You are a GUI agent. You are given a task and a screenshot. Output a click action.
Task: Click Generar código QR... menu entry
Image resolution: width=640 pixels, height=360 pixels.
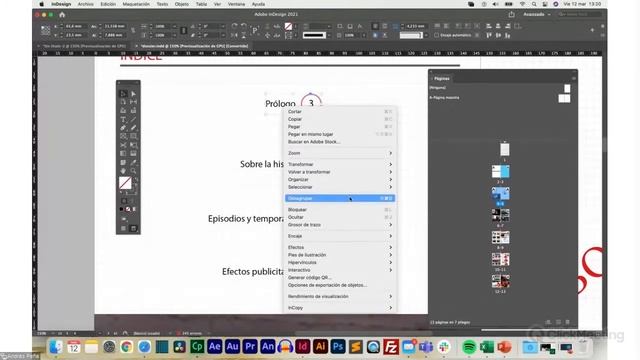click(x=340, y=278)
